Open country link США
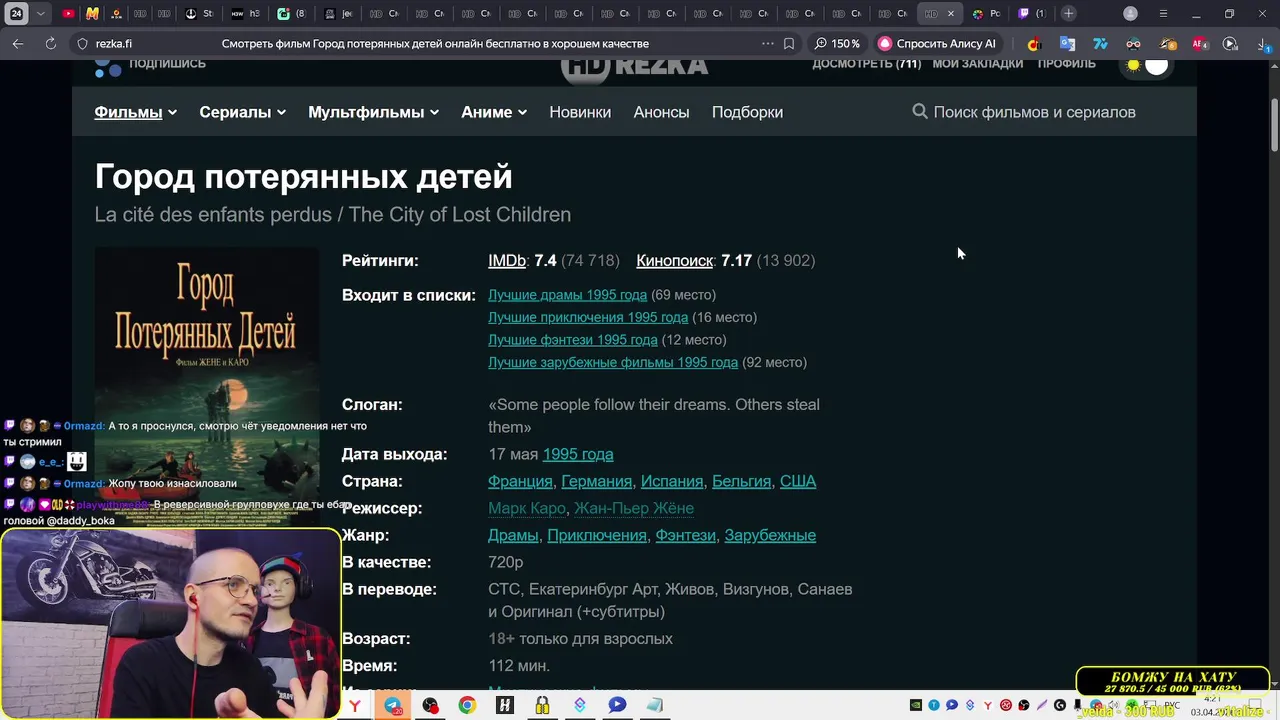The image size is (1280, 720). click(x=798, y=481)
